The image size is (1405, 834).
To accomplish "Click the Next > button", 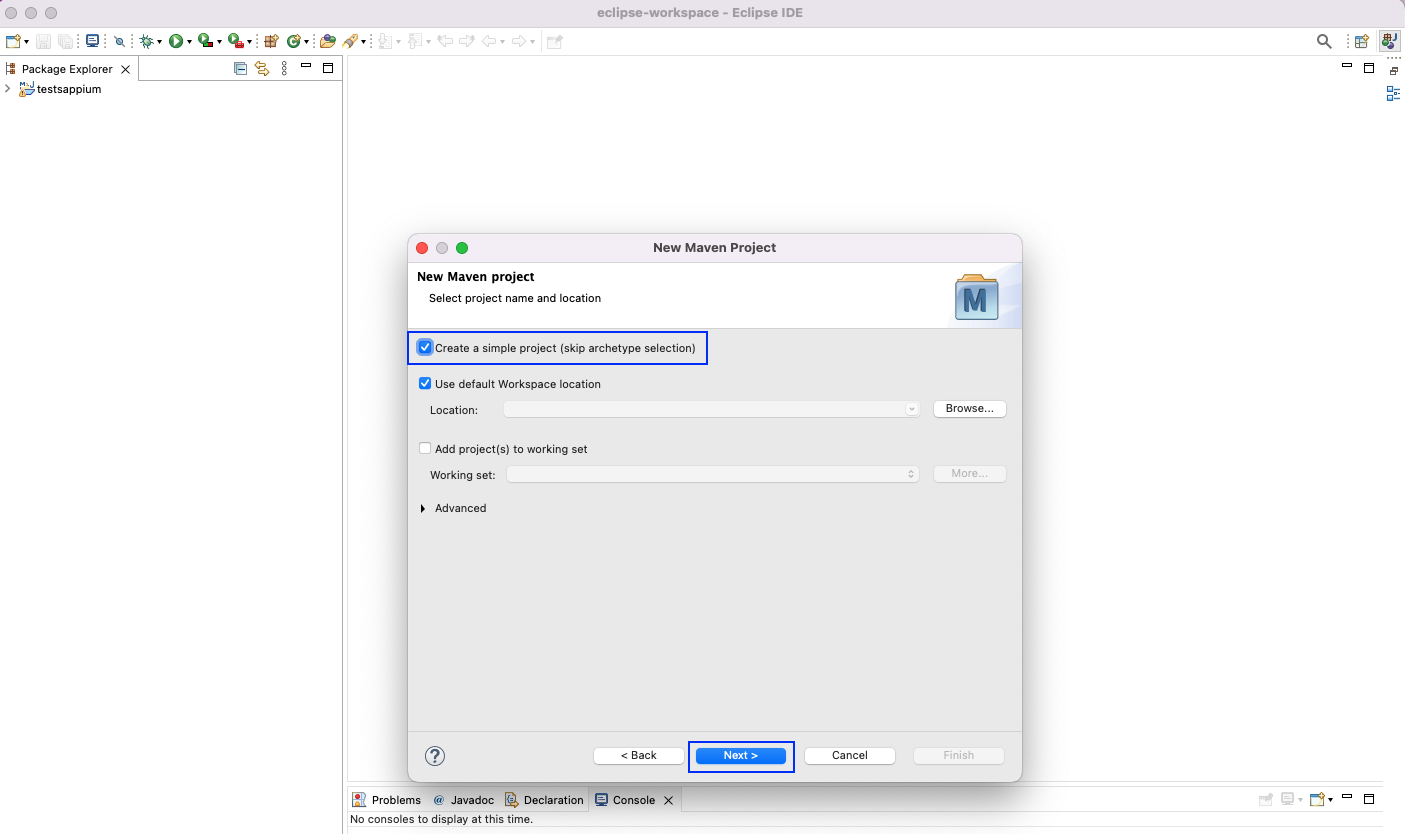I will 741,756.
